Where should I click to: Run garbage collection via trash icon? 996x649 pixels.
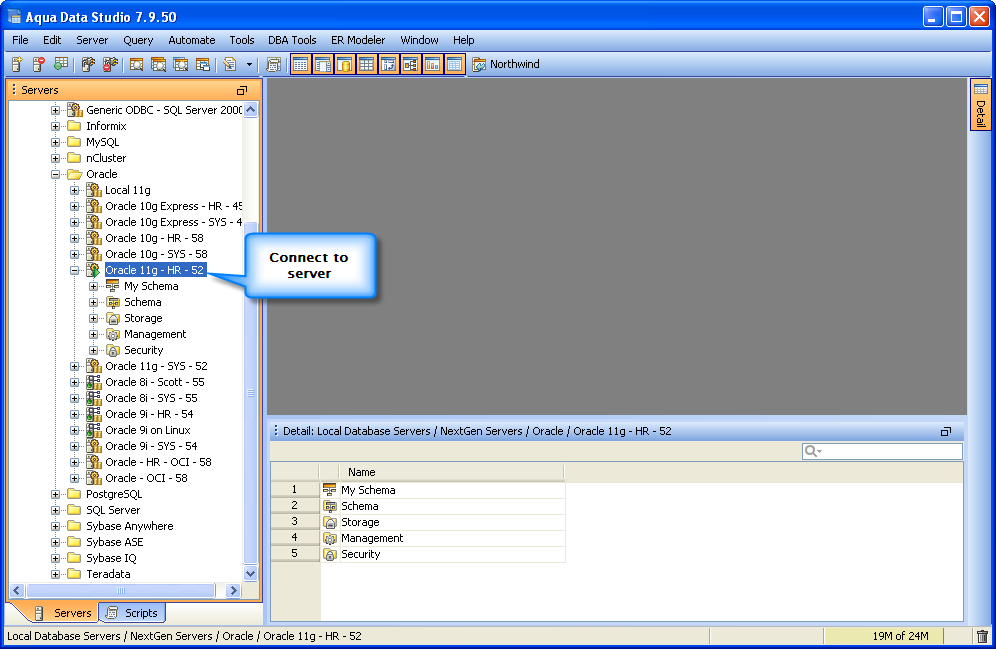pos(982,636)
